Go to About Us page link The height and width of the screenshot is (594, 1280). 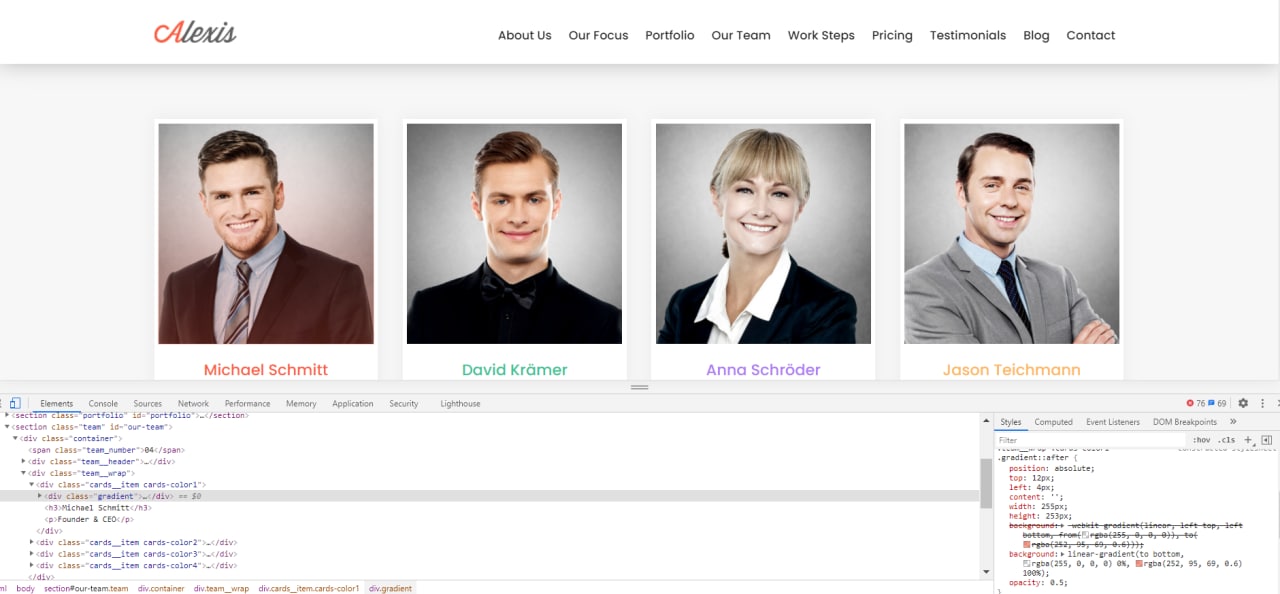coord(525,35)
